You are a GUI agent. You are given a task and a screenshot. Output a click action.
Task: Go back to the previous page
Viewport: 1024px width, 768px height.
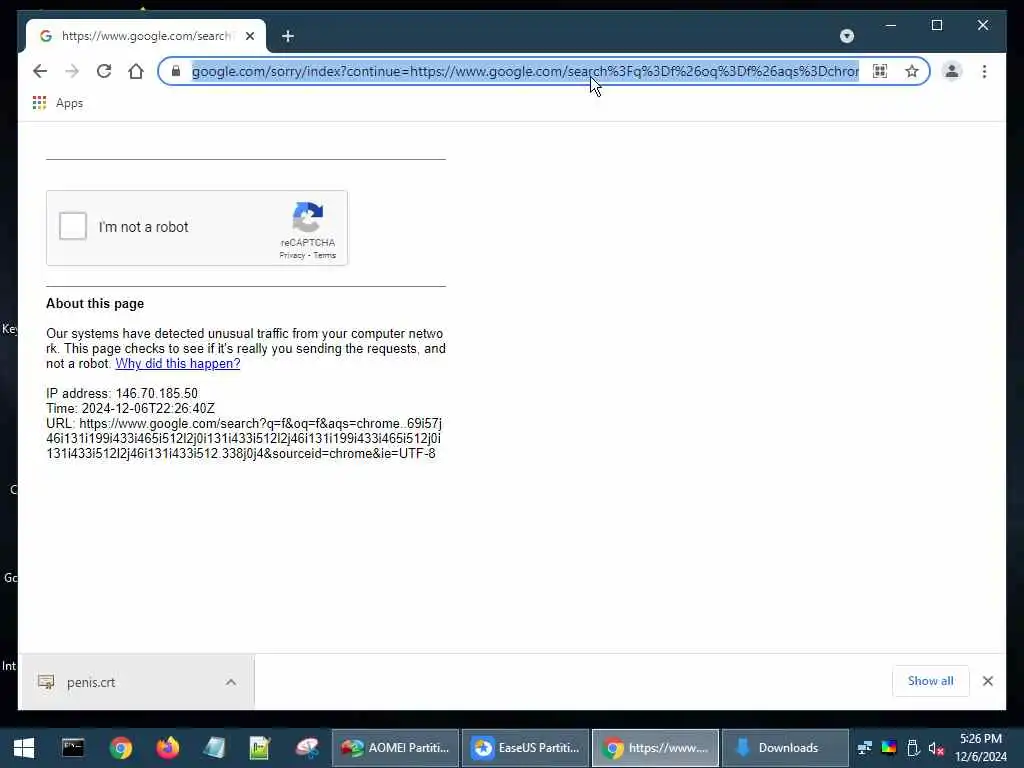[x=40, y=71]
